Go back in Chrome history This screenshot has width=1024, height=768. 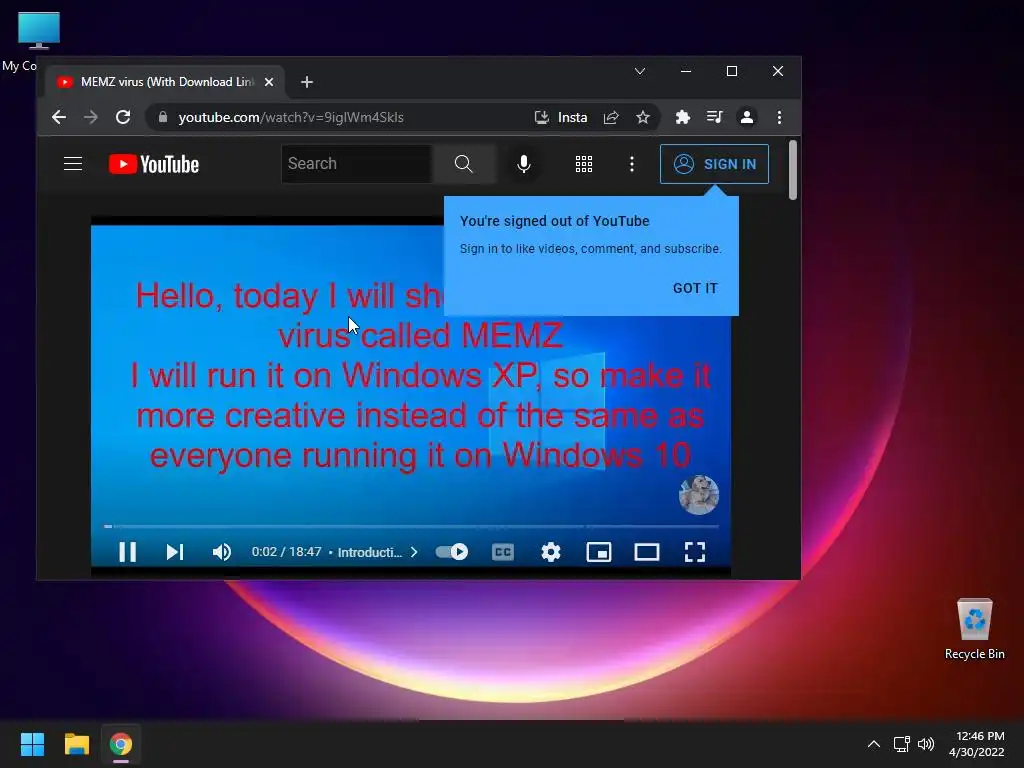click(59, 118)
